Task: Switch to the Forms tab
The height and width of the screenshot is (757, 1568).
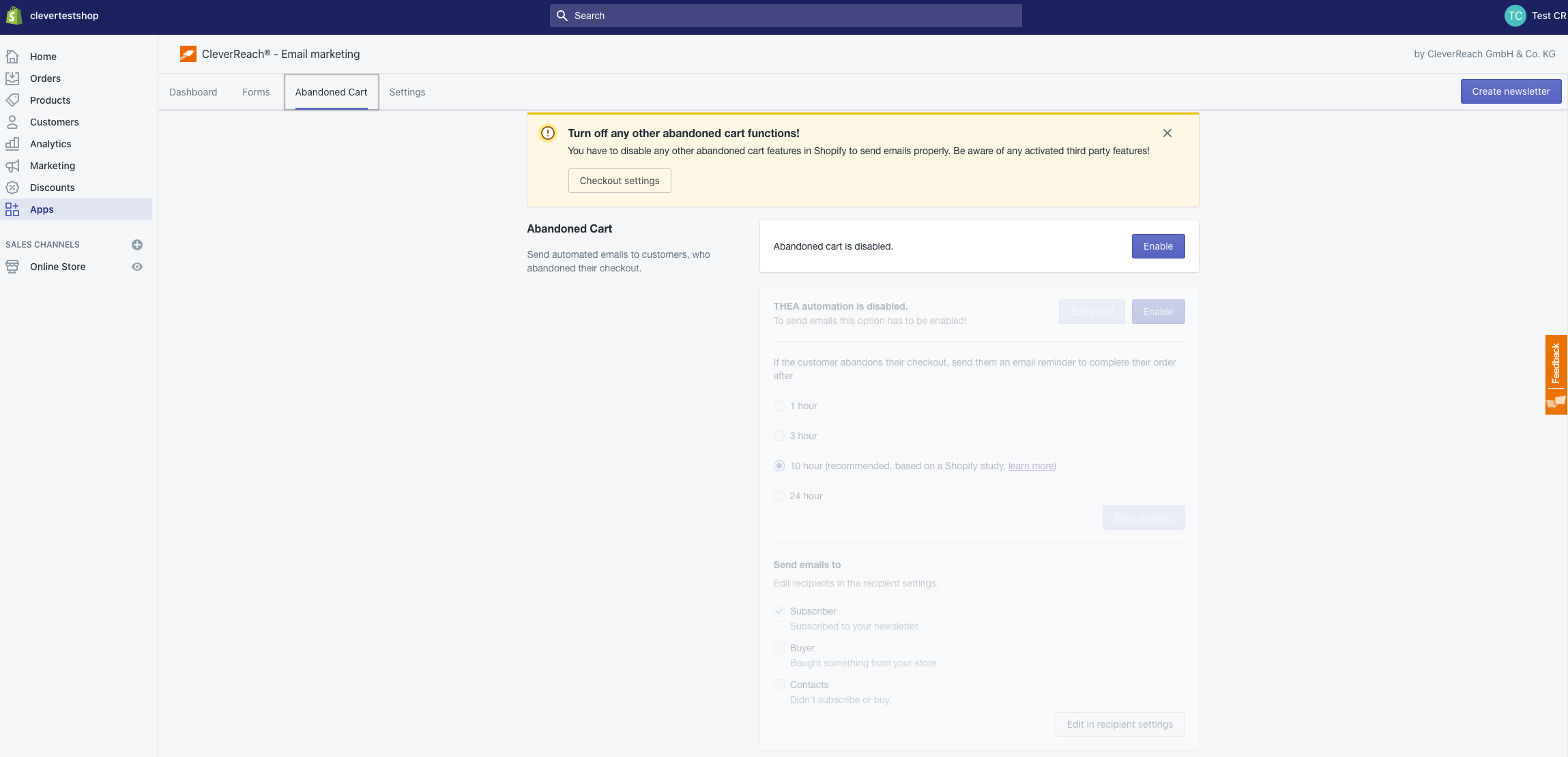Action: (x=256, y=92)
